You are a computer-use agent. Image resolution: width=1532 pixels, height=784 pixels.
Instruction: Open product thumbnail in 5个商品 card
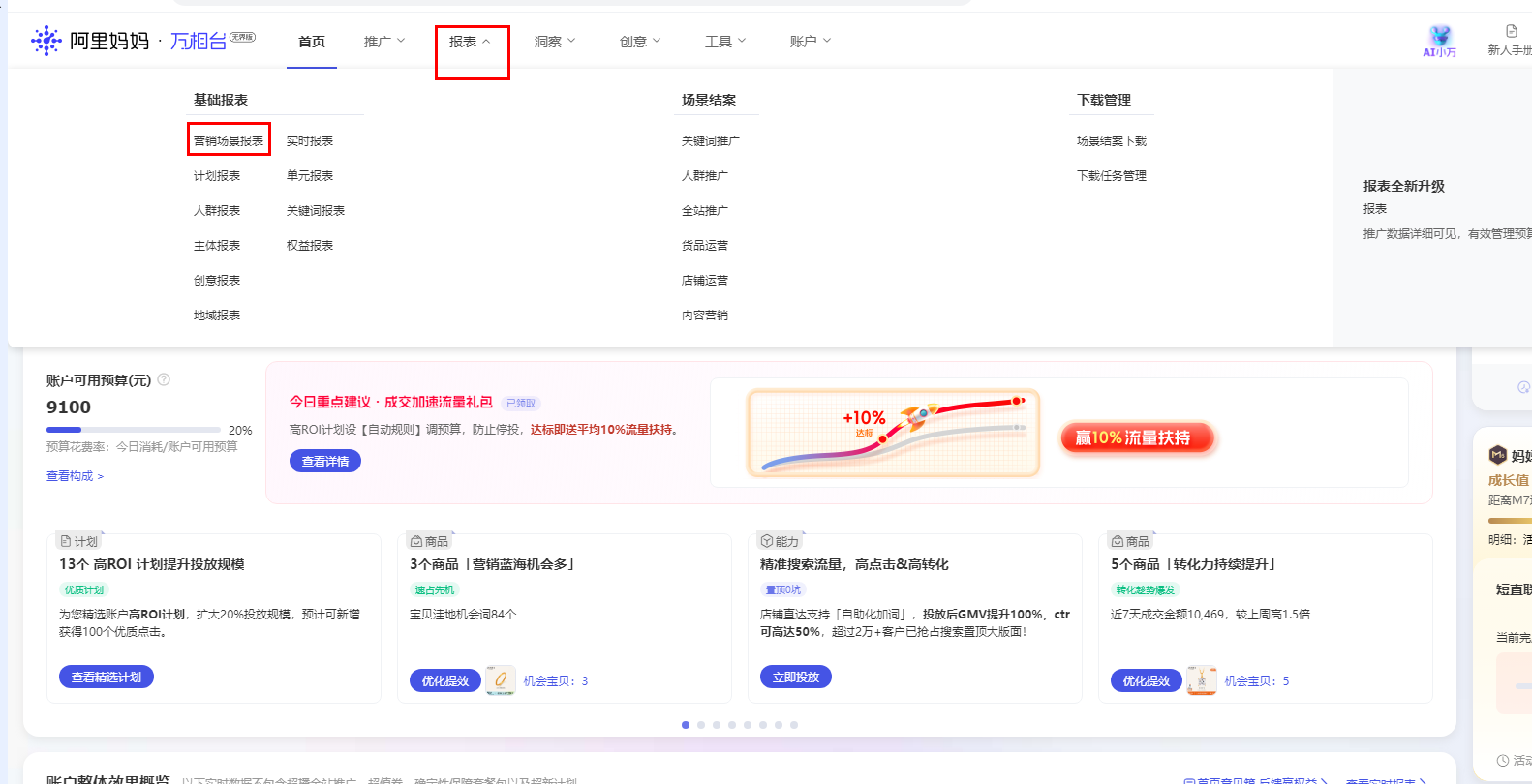point(1201,680)
